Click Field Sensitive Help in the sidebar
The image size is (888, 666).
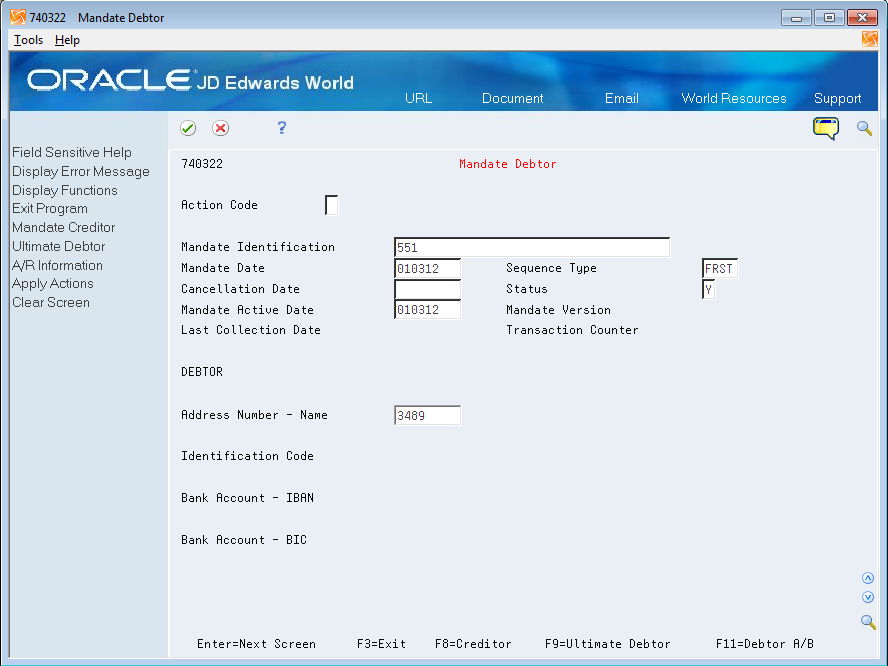pos(72,152)
